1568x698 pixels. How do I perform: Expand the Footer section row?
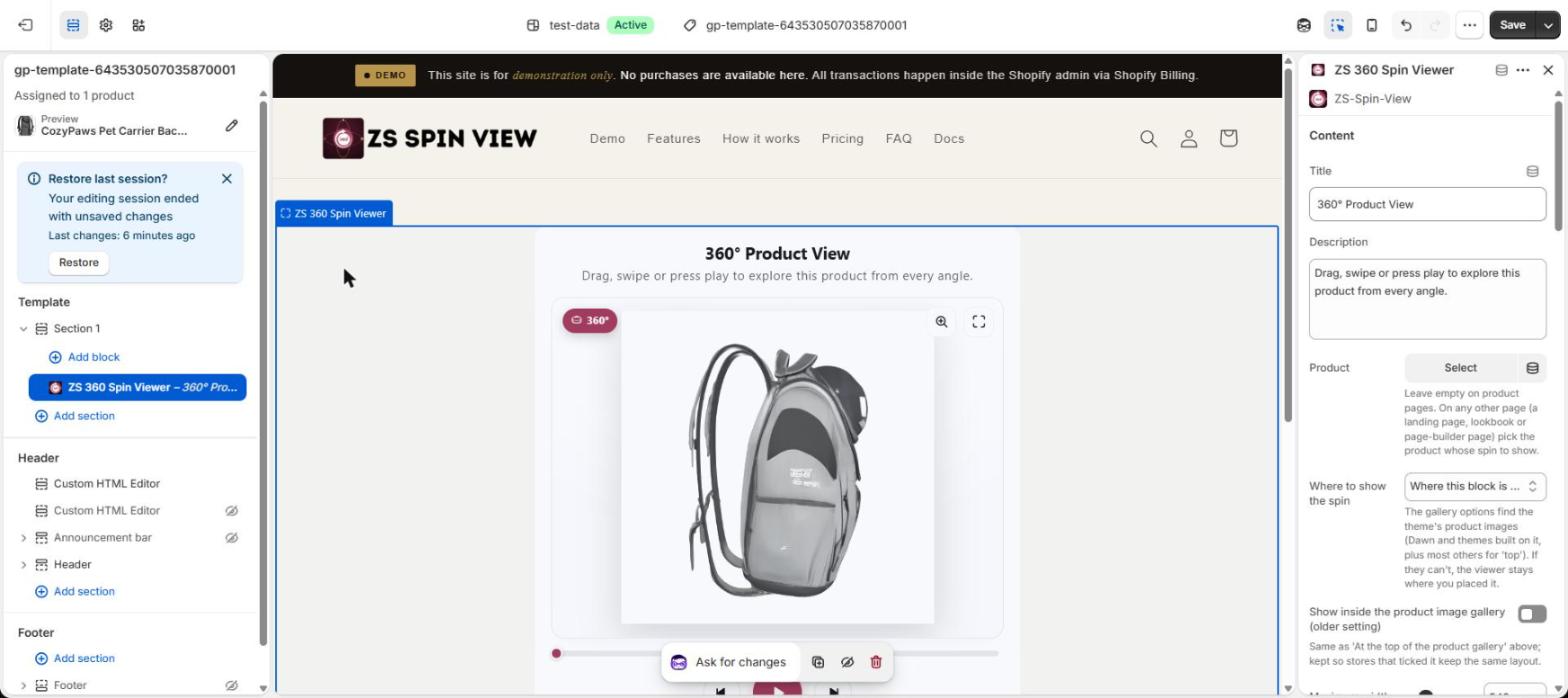tap(24, 686)
